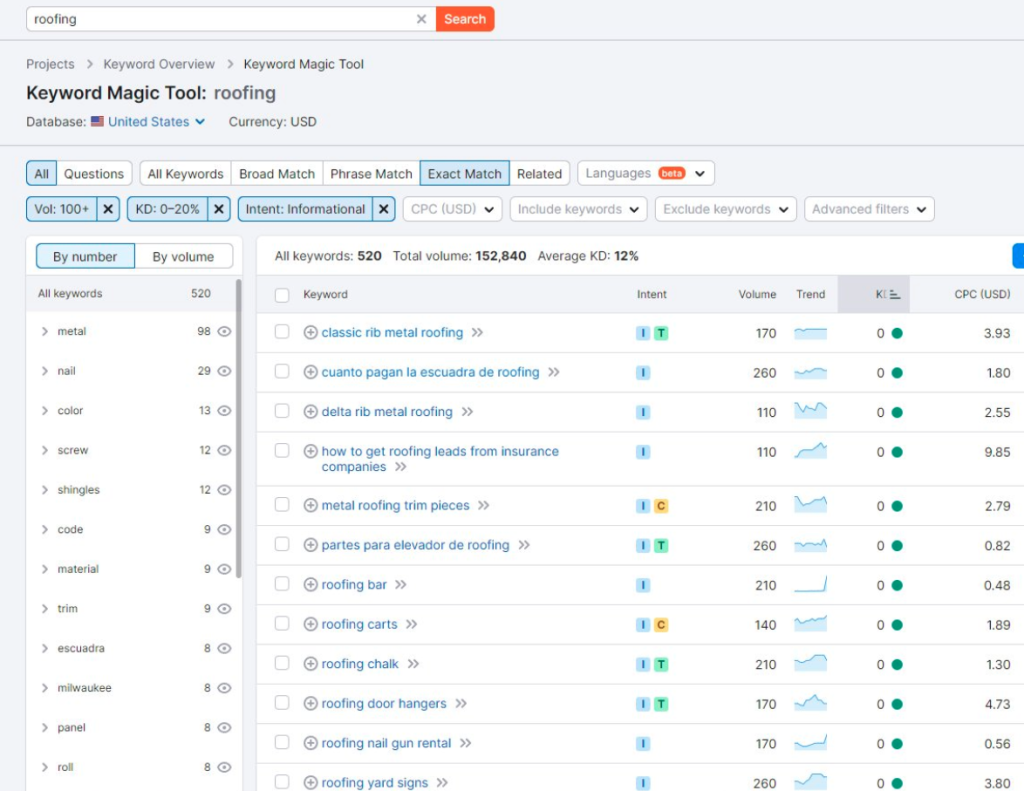Select Phrase Match tab
The height and width of the screenshot is (791, 1024).
click(x=371, y=174)
